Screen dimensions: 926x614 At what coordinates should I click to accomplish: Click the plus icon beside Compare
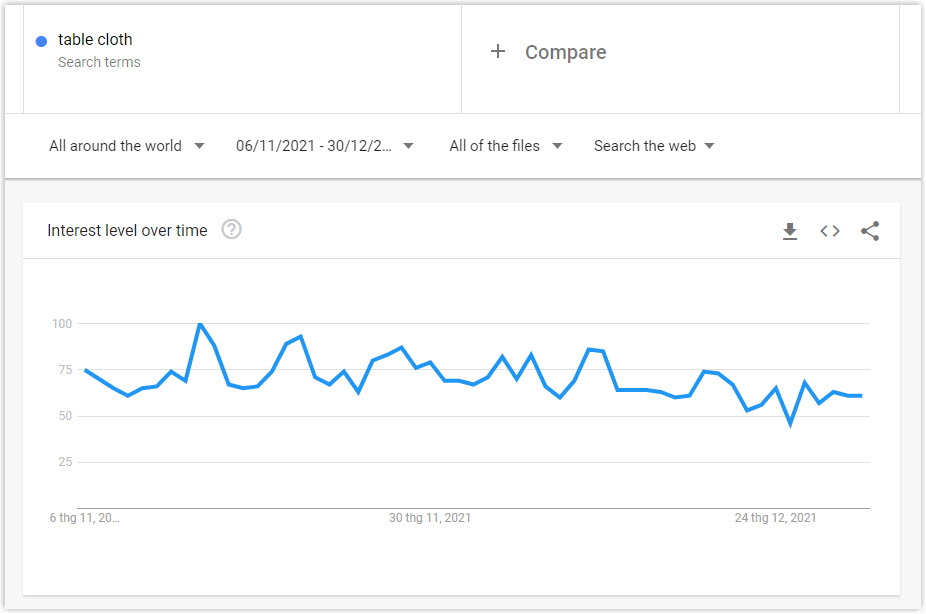(x=498, y=51)
